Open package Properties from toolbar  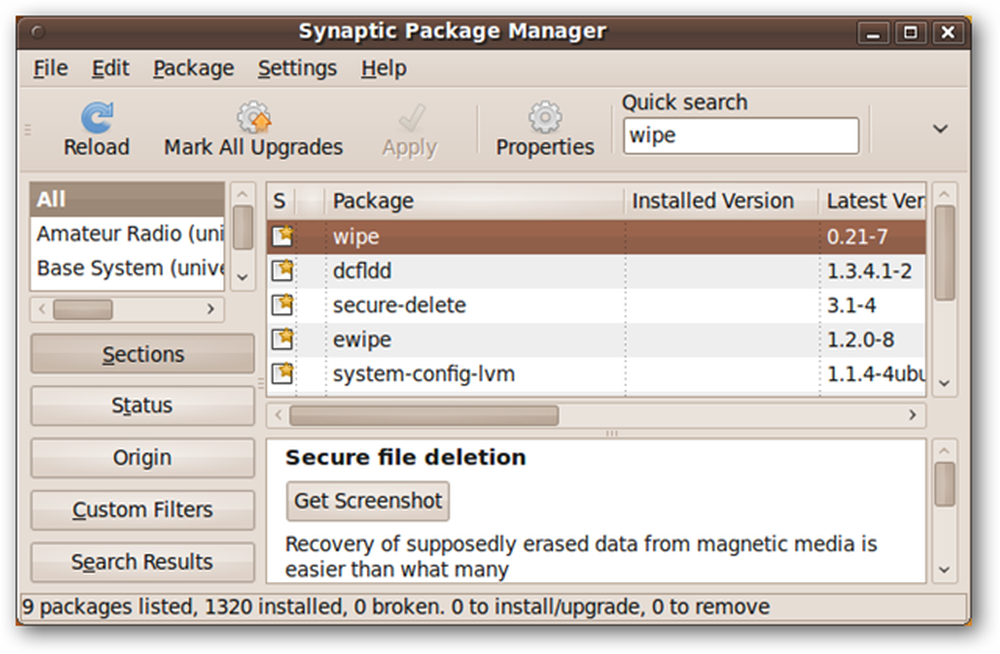coord(545,130)
